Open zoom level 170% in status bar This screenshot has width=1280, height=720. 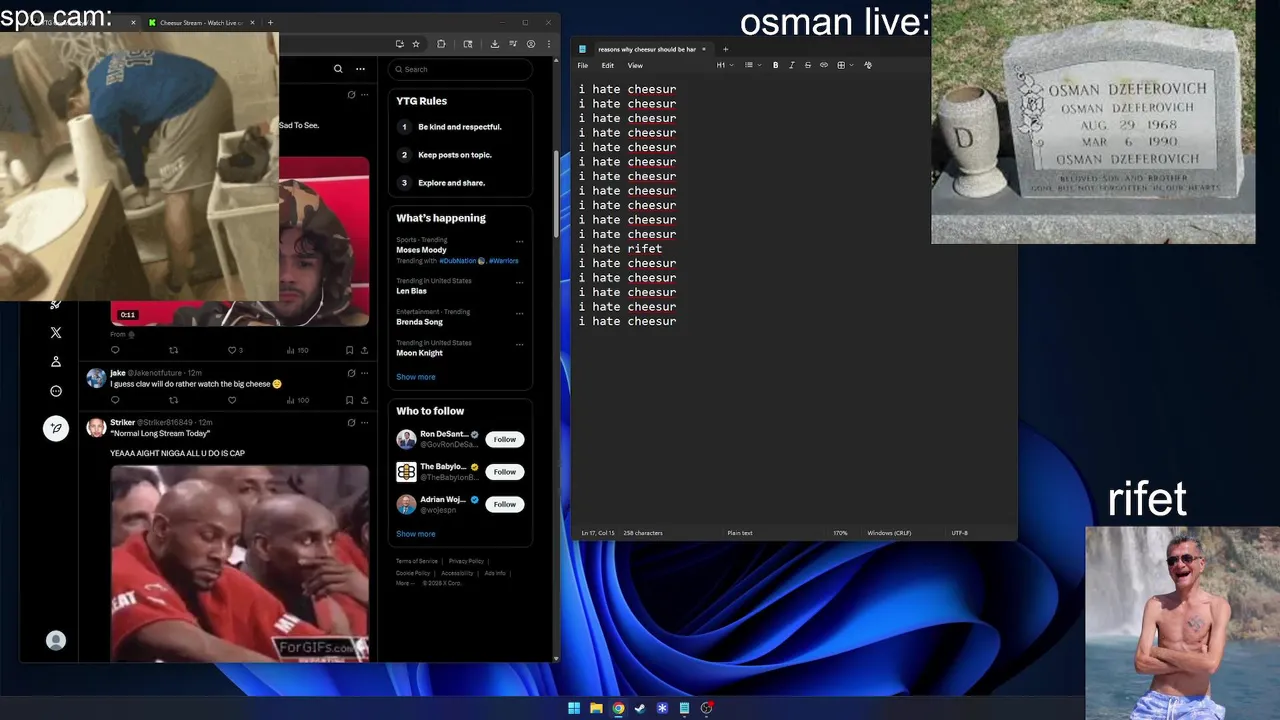(x=840, y=533)
